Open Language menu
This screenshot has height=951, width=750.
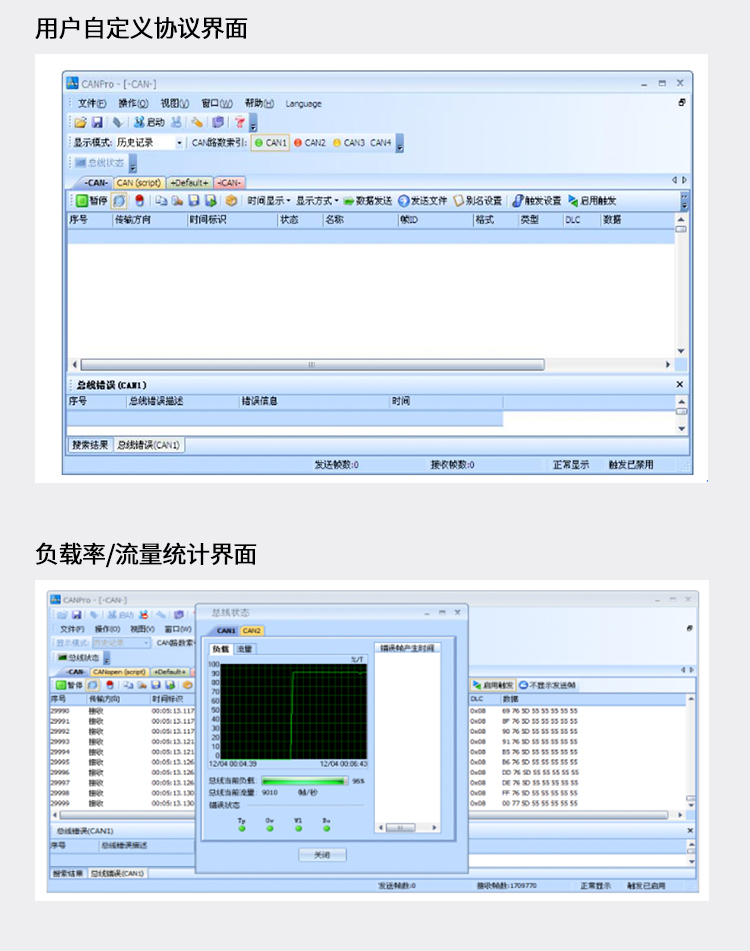coord(304,104)
